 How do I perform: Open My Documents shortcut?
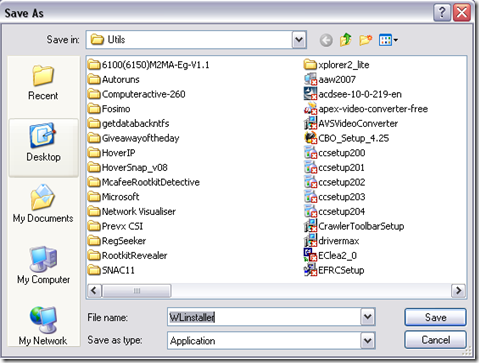tap(43, 204)
